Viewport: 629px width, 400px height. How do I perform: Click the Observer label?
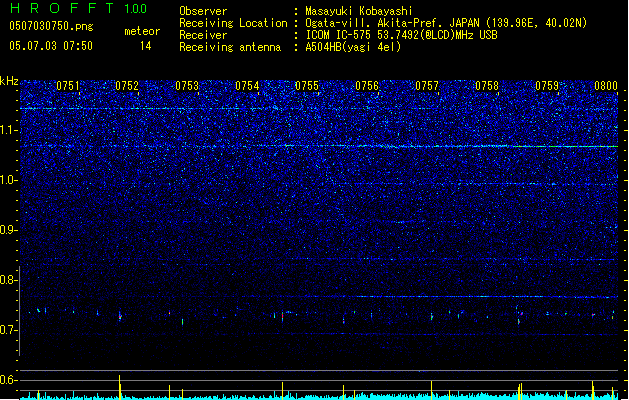(x=203, y=11)
